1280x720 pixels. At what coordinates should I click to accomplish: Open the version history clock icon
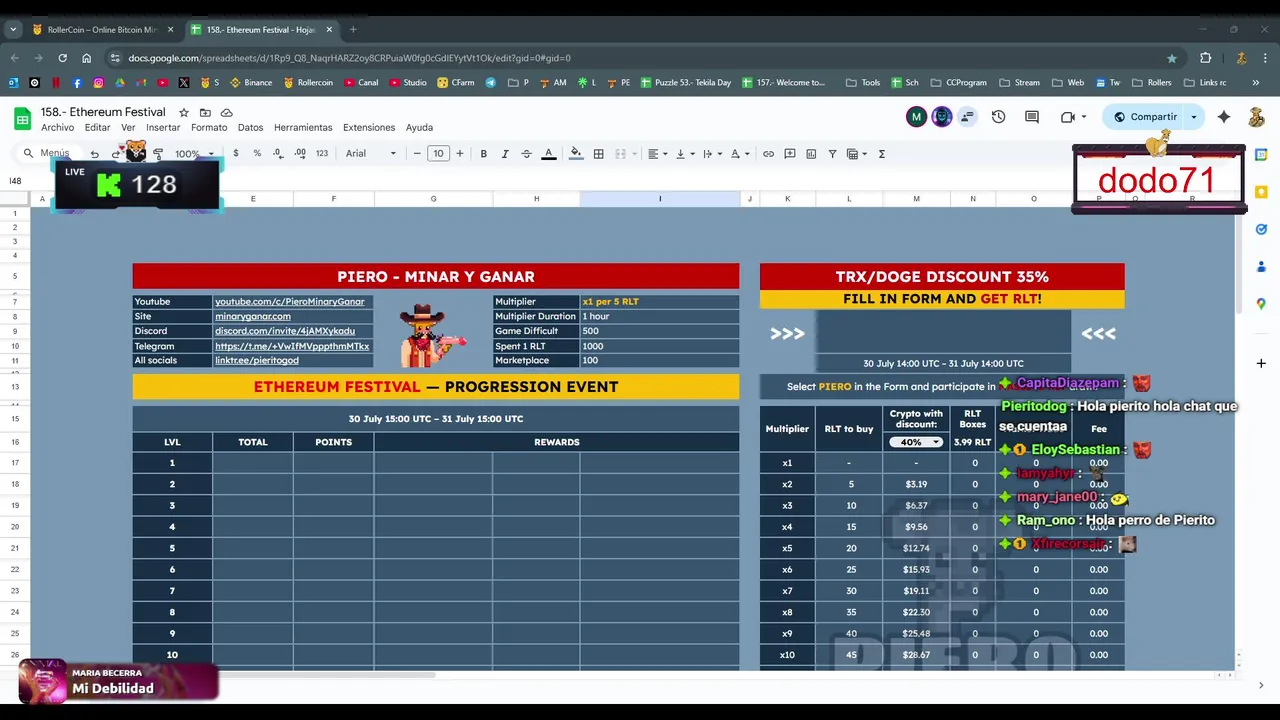(998, 117)
